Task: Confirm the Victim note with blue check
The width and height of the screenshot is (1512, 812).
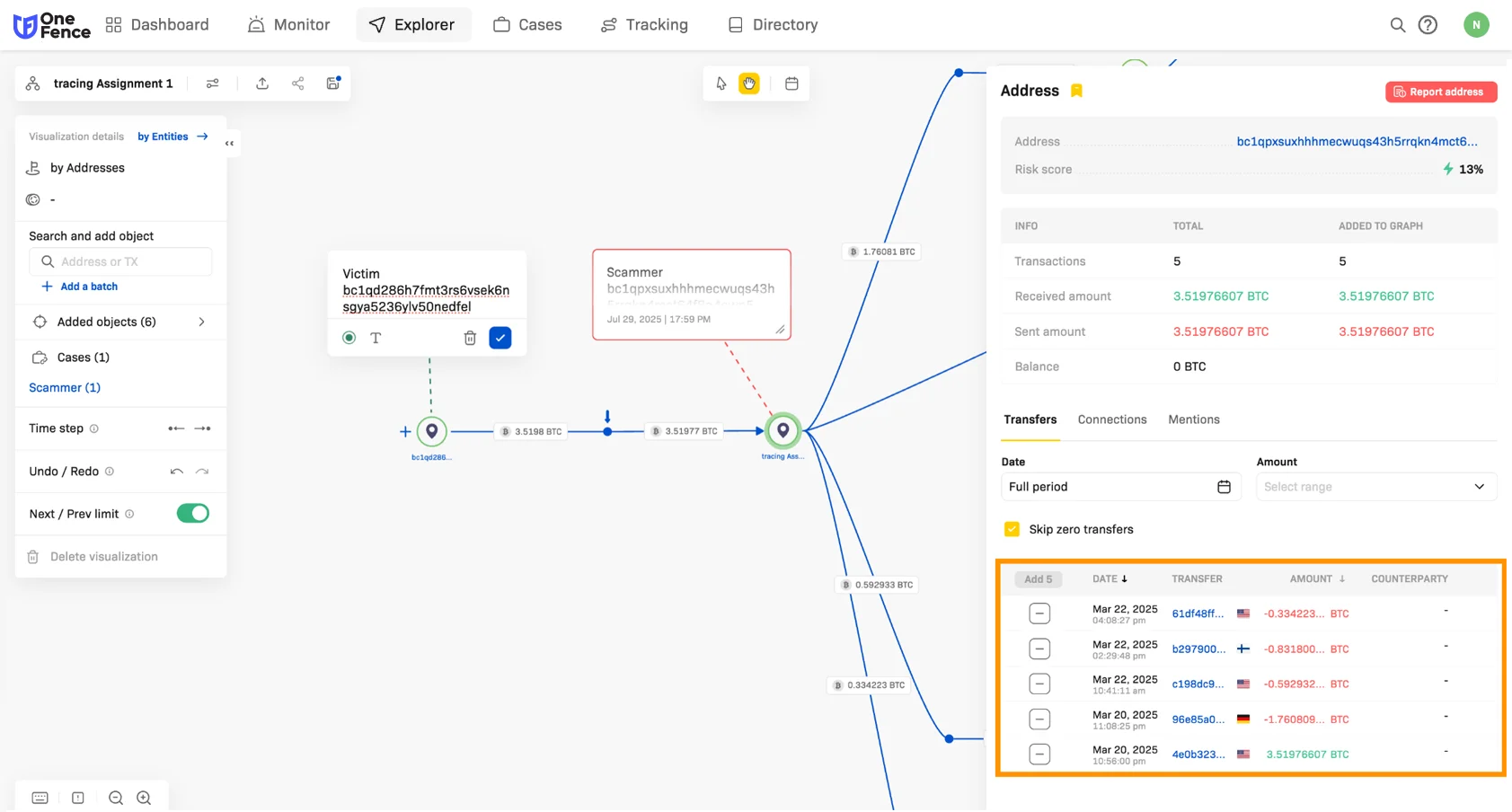Action: pyautogui.click(x=500, y=338)
